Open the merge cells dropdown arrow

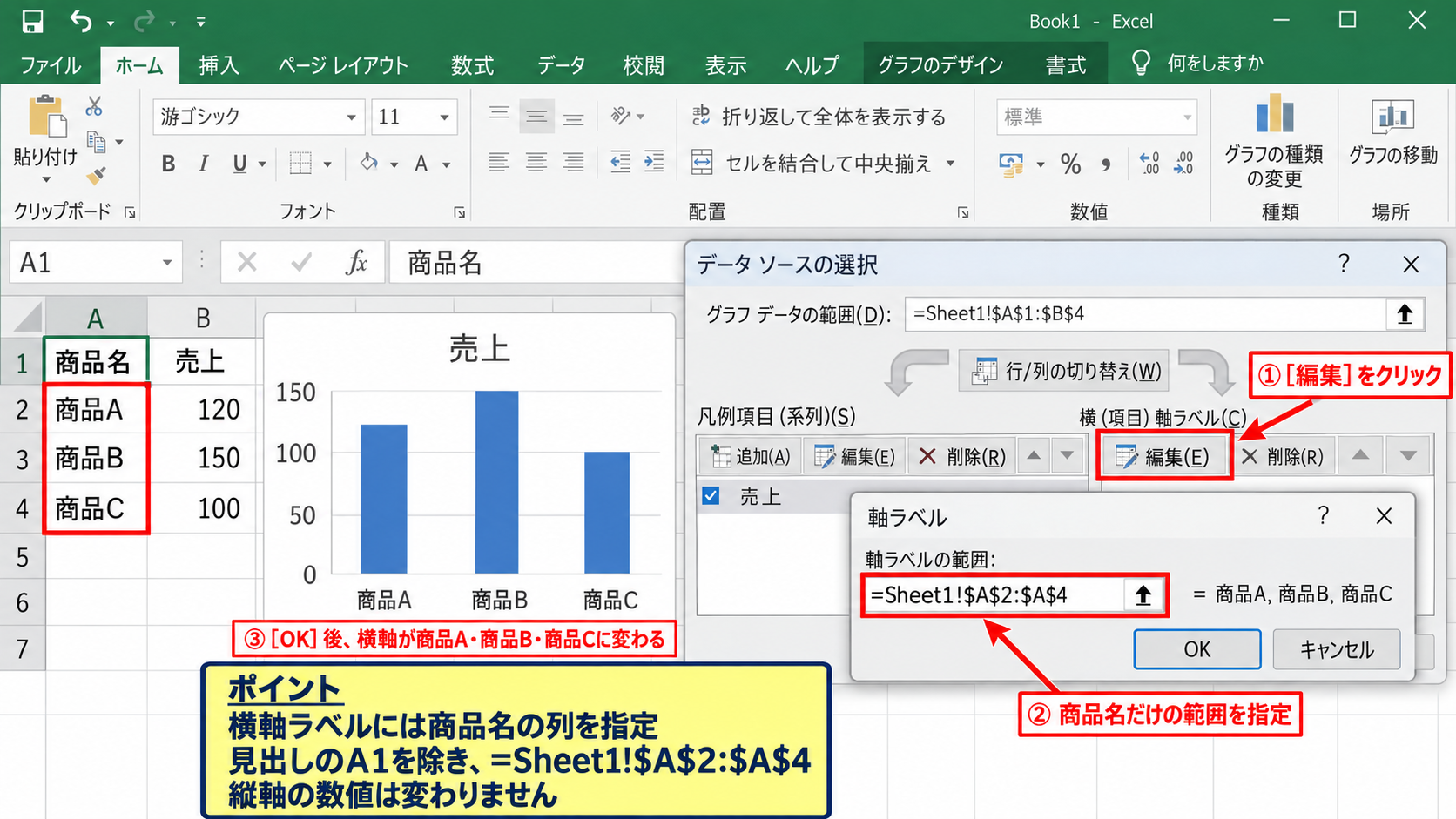coord(950,164)
